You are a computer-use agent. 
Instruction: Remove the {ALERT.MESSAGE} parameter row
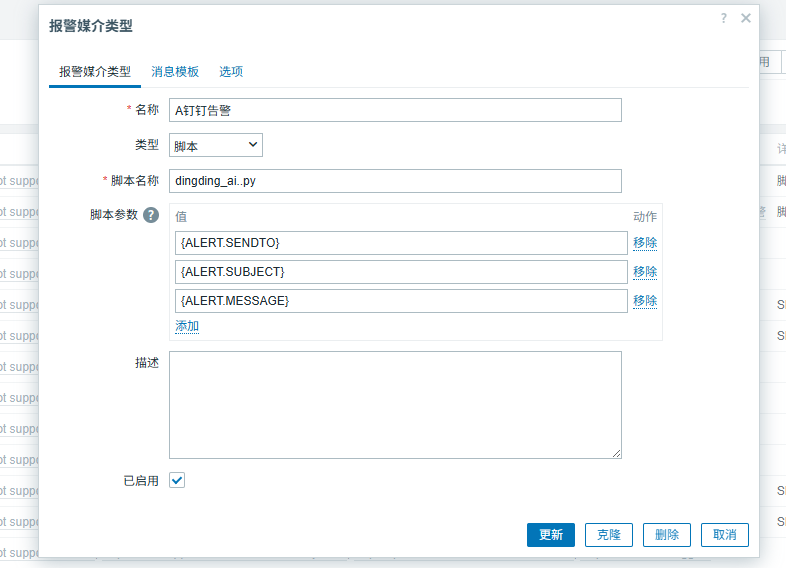point(645,301)
